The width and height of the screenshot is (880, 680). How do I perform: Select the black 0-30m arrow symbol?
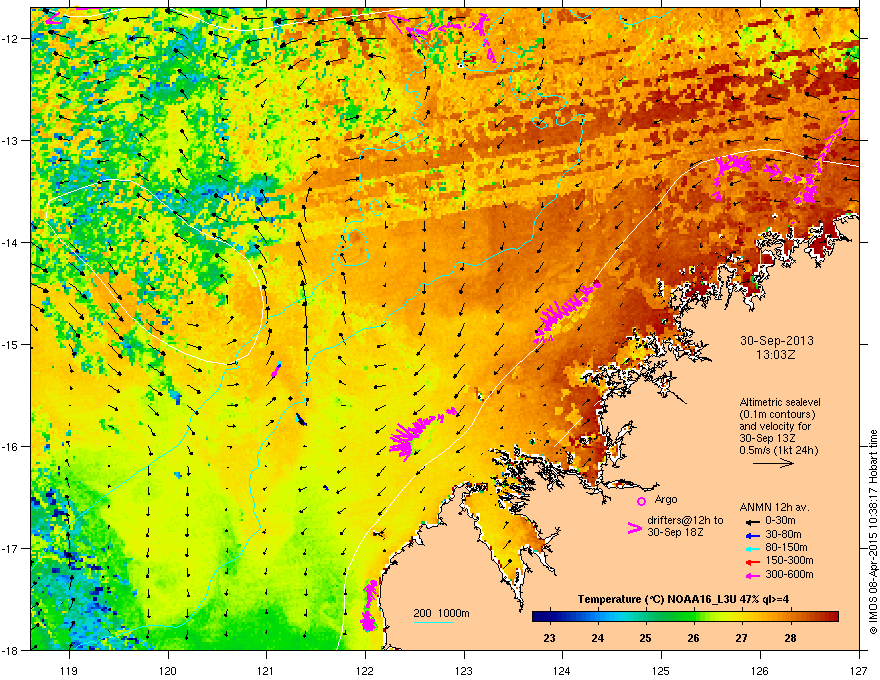(x=751, y=521)
